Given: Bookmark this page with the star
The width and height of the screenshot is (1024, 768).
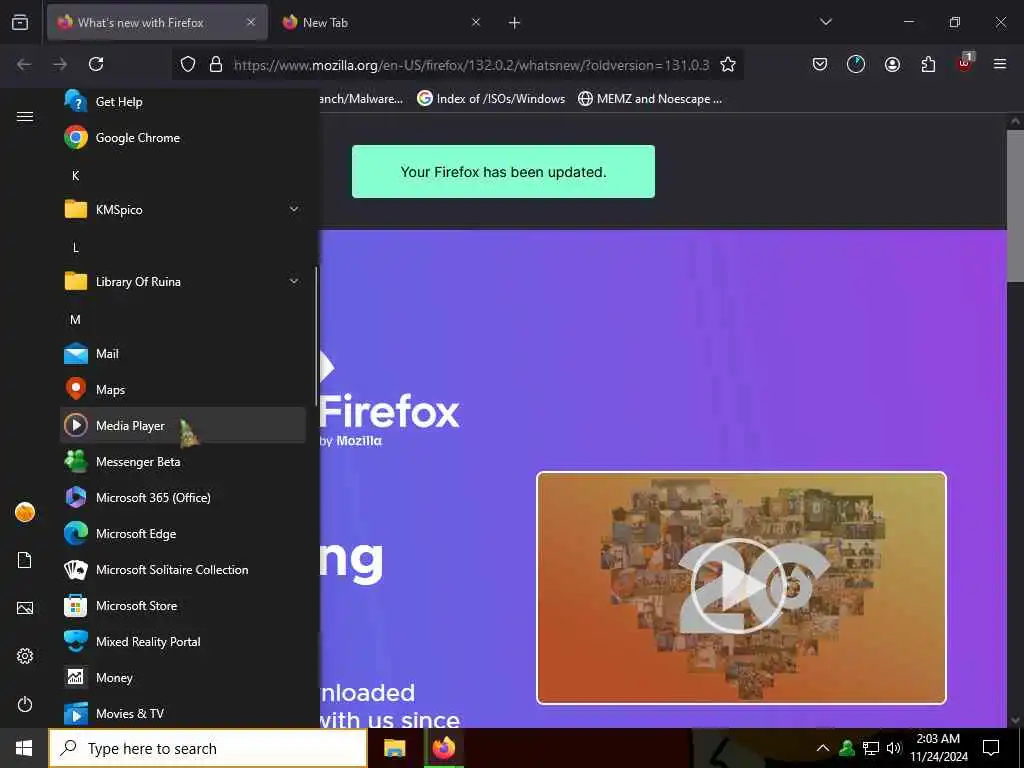Looking at the screenshot, I should (728, 64).
